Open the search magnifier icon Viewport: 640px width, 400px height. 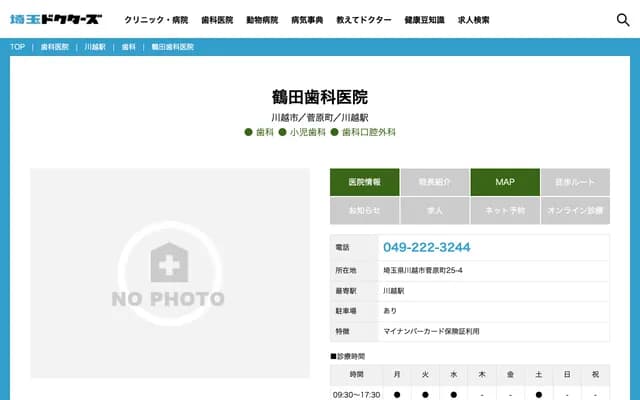(x=623, y=20)
